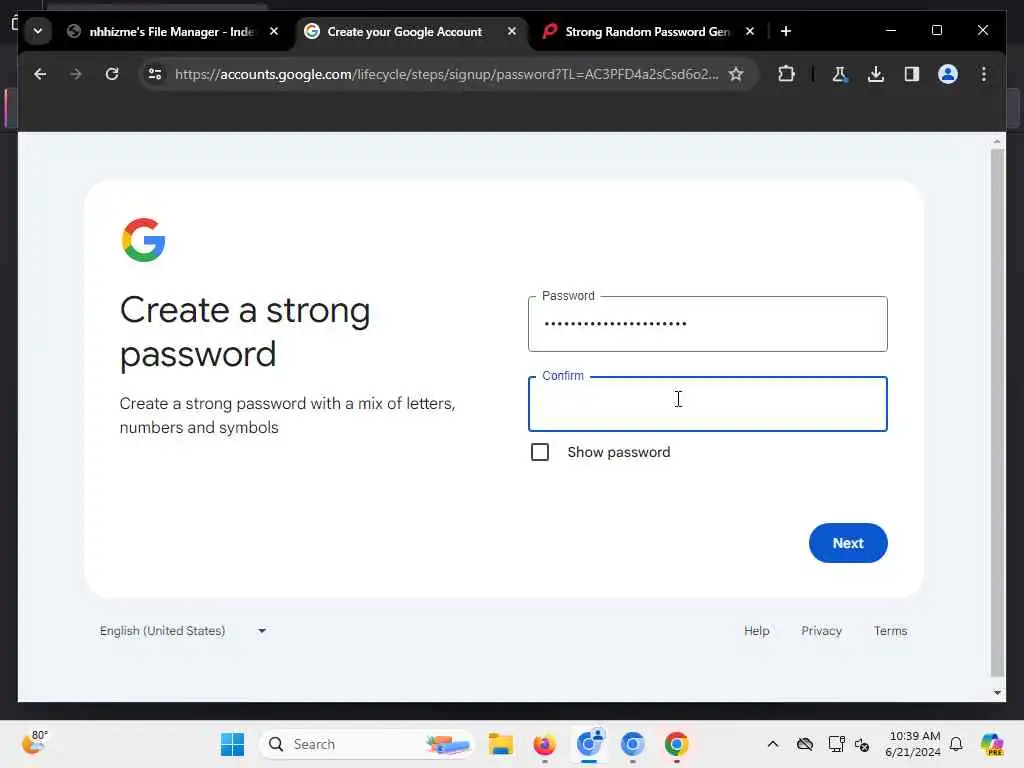Open the Terms link
1024x768 pixels.
tap(890, 631)
